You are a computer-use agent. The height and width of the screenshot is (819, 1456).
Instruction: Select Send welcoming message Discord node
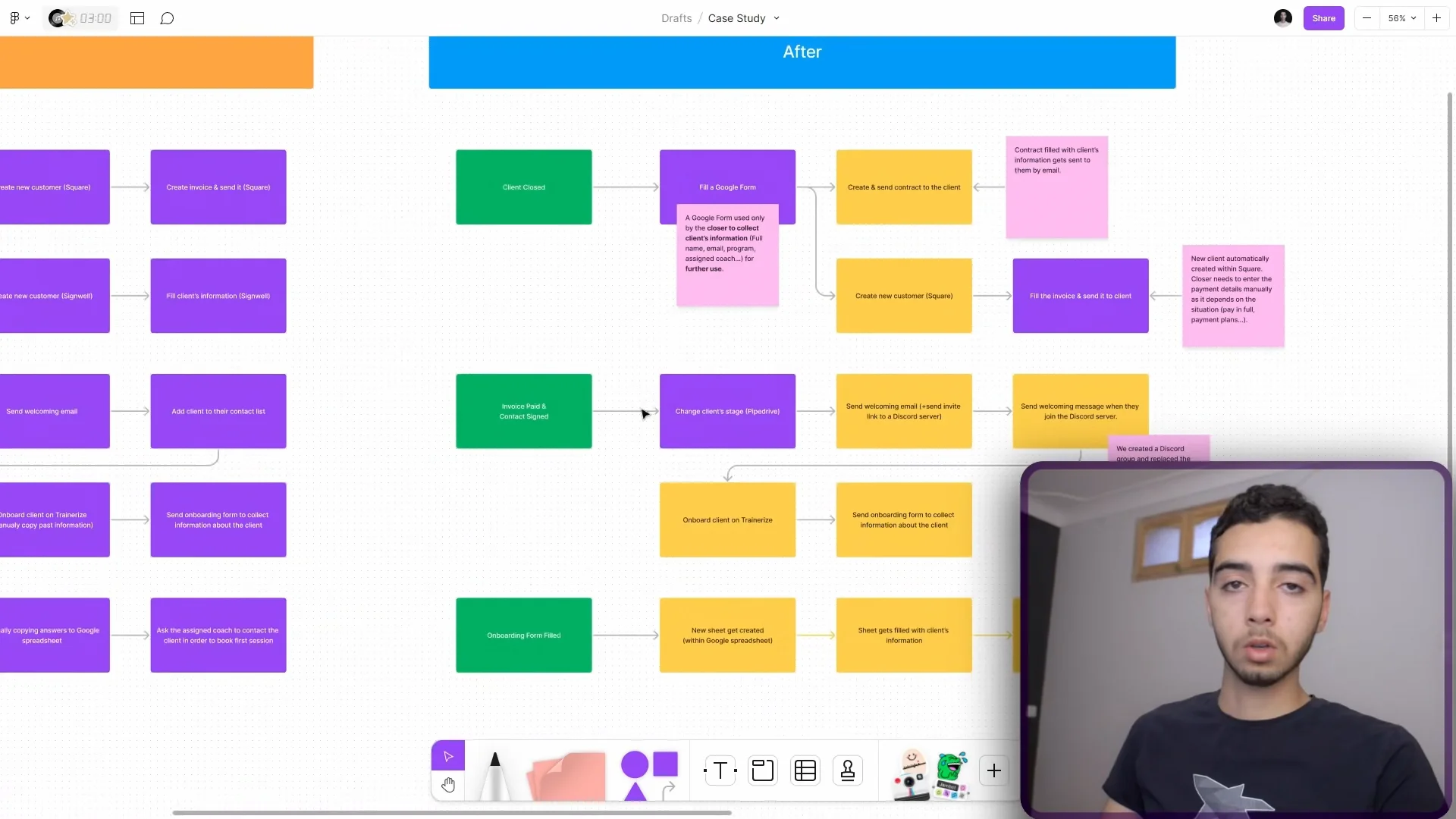(1081, 411)
